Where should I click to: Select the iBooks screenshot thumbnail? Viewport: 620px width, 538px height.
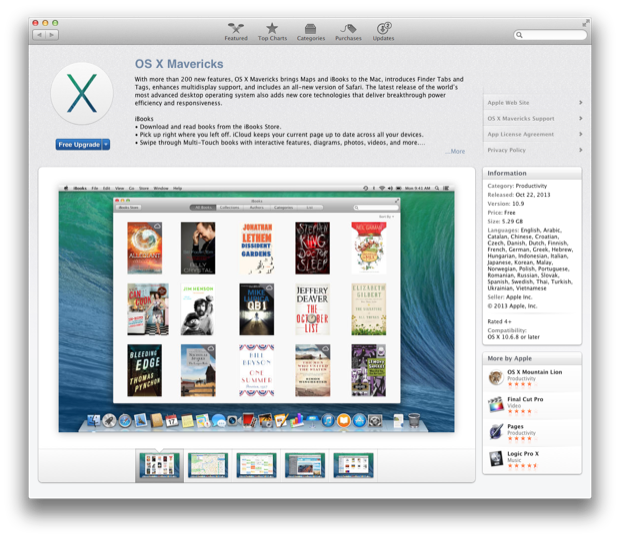point(159,465)
